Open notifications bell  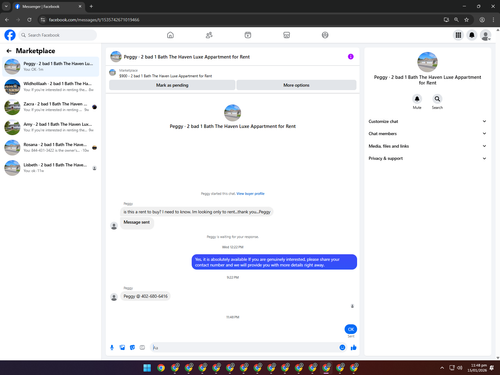pos(472,35)
